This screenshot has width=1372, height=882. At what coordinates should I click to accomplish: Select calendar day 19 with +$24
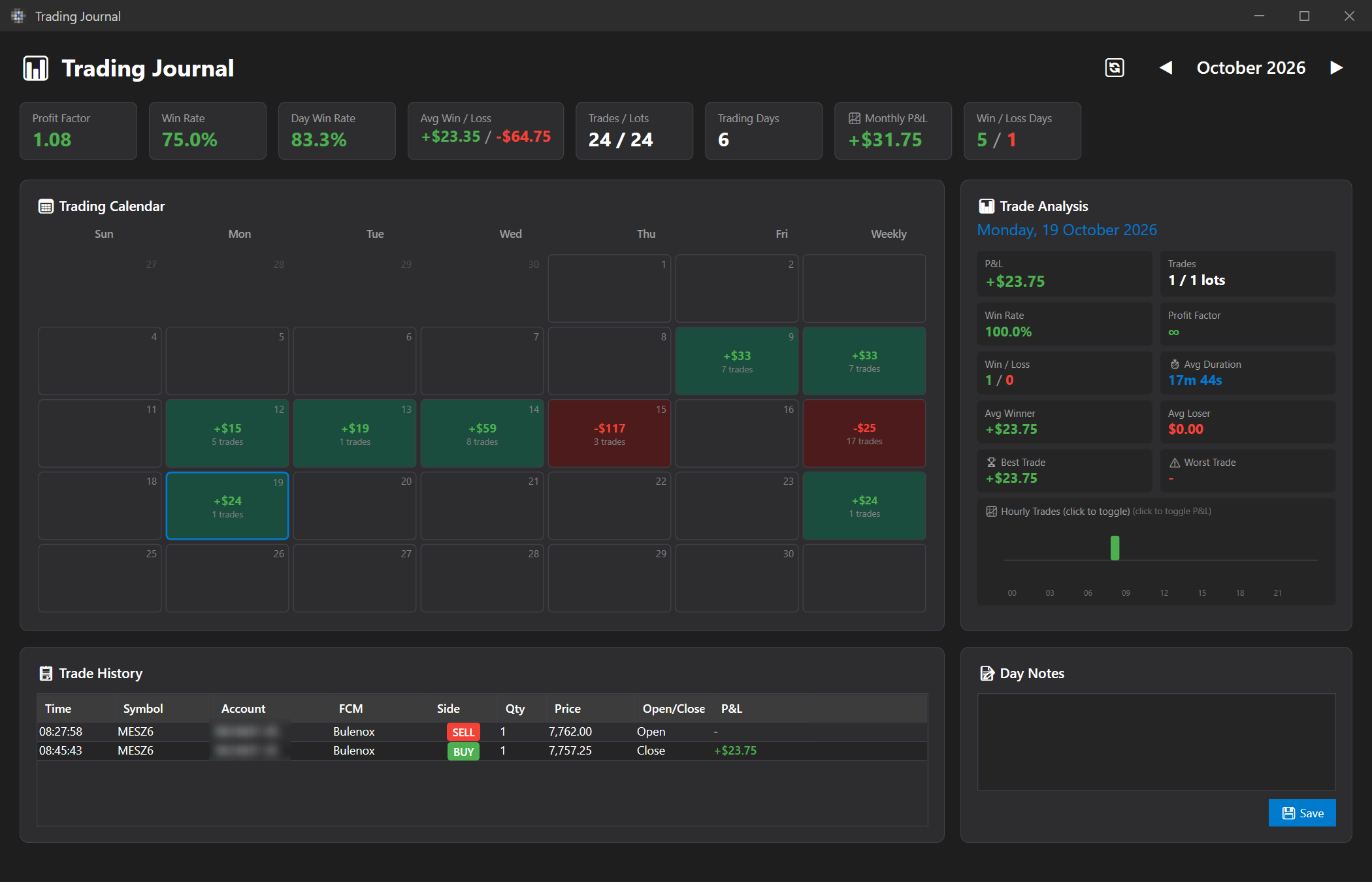click(227, 506)
